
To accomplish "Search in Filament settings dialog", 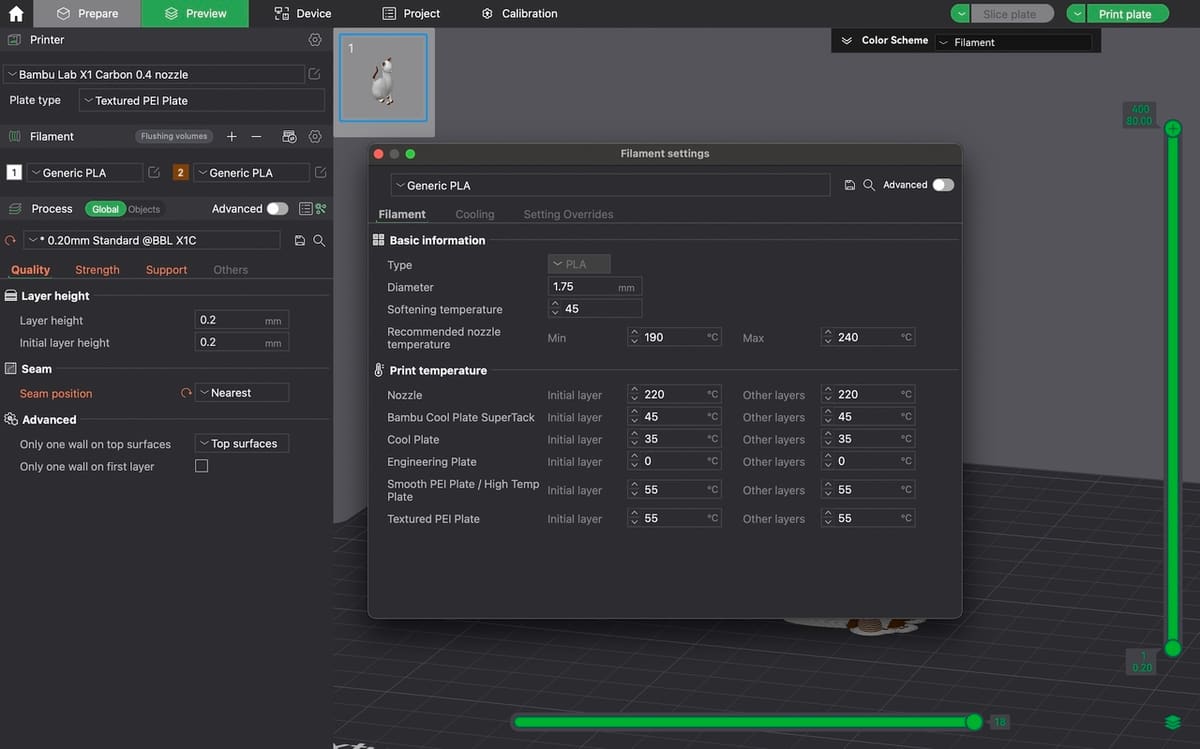I will pos(869,185).
